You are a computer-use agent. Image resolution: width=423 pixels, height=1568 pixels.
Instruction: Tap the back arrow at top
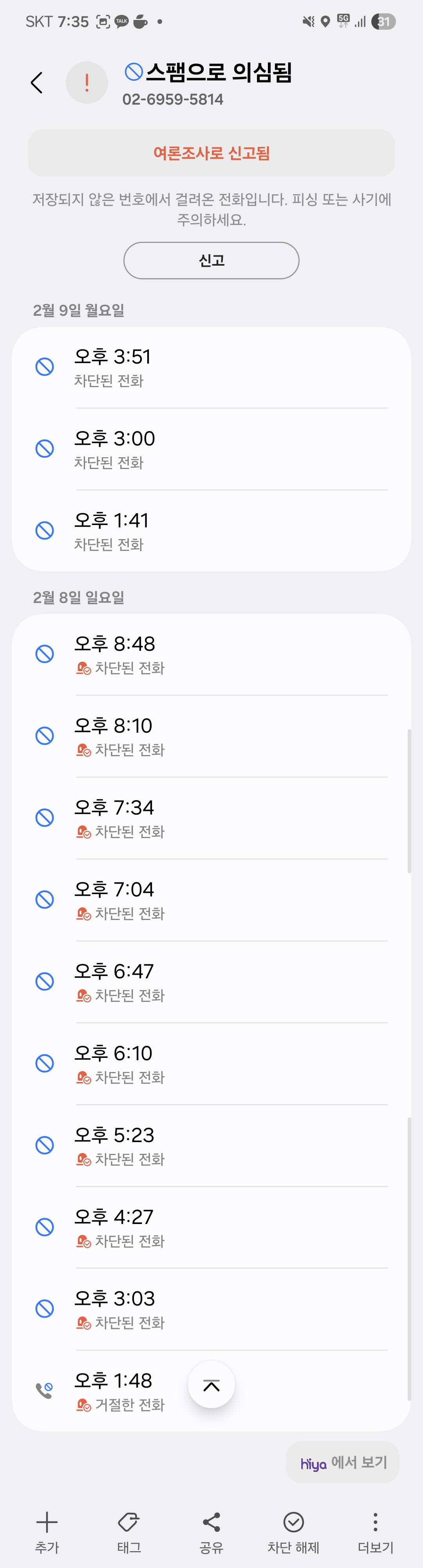[36, 83]
